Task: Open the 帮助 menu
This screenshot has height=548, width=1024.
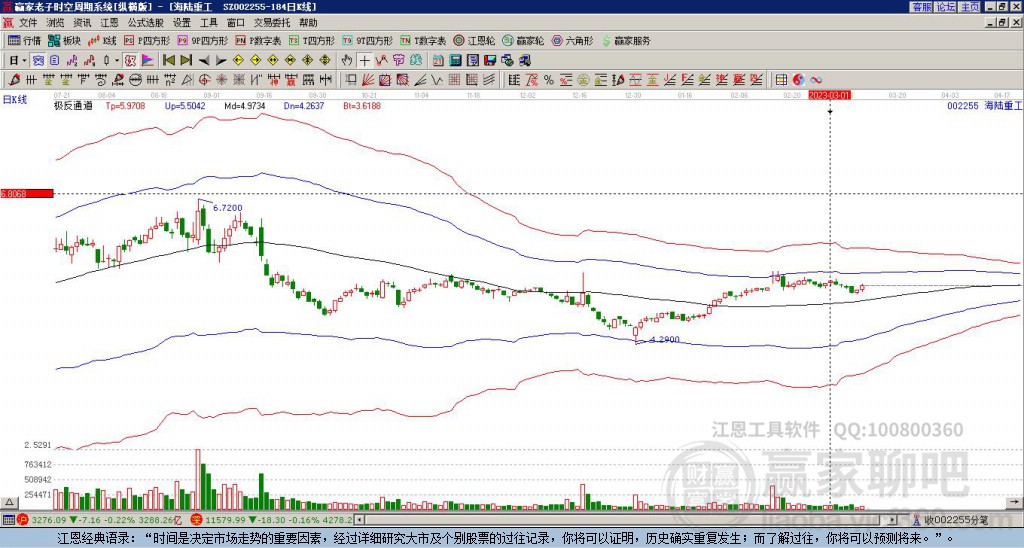Action: point(308,23)
